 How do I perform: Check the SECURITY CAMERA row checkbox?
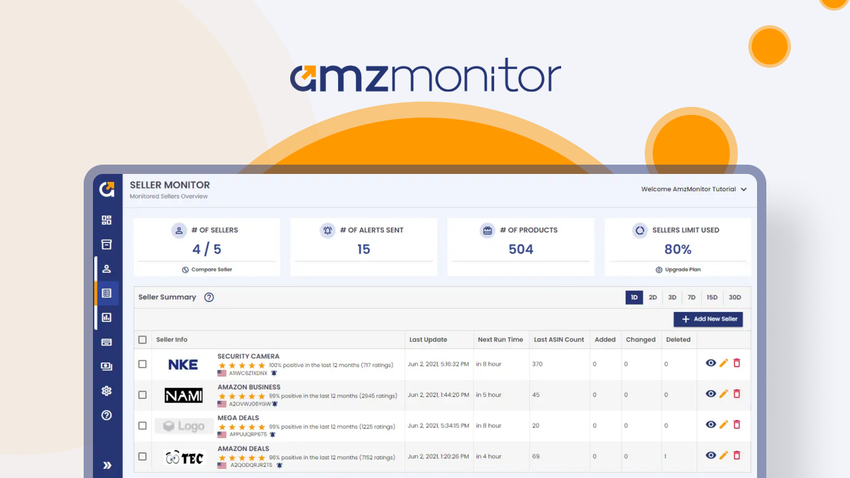pos(143,364)
